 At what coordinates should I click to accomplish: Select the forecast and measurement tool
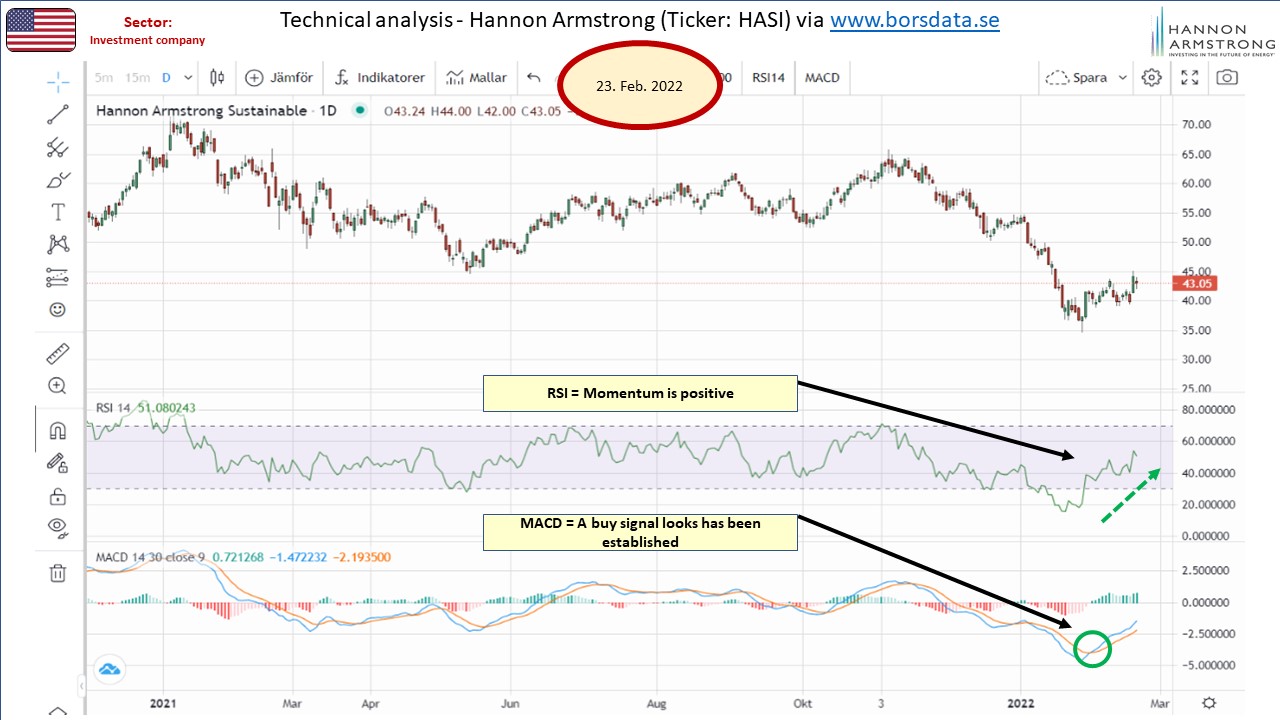tap(58, 277)
